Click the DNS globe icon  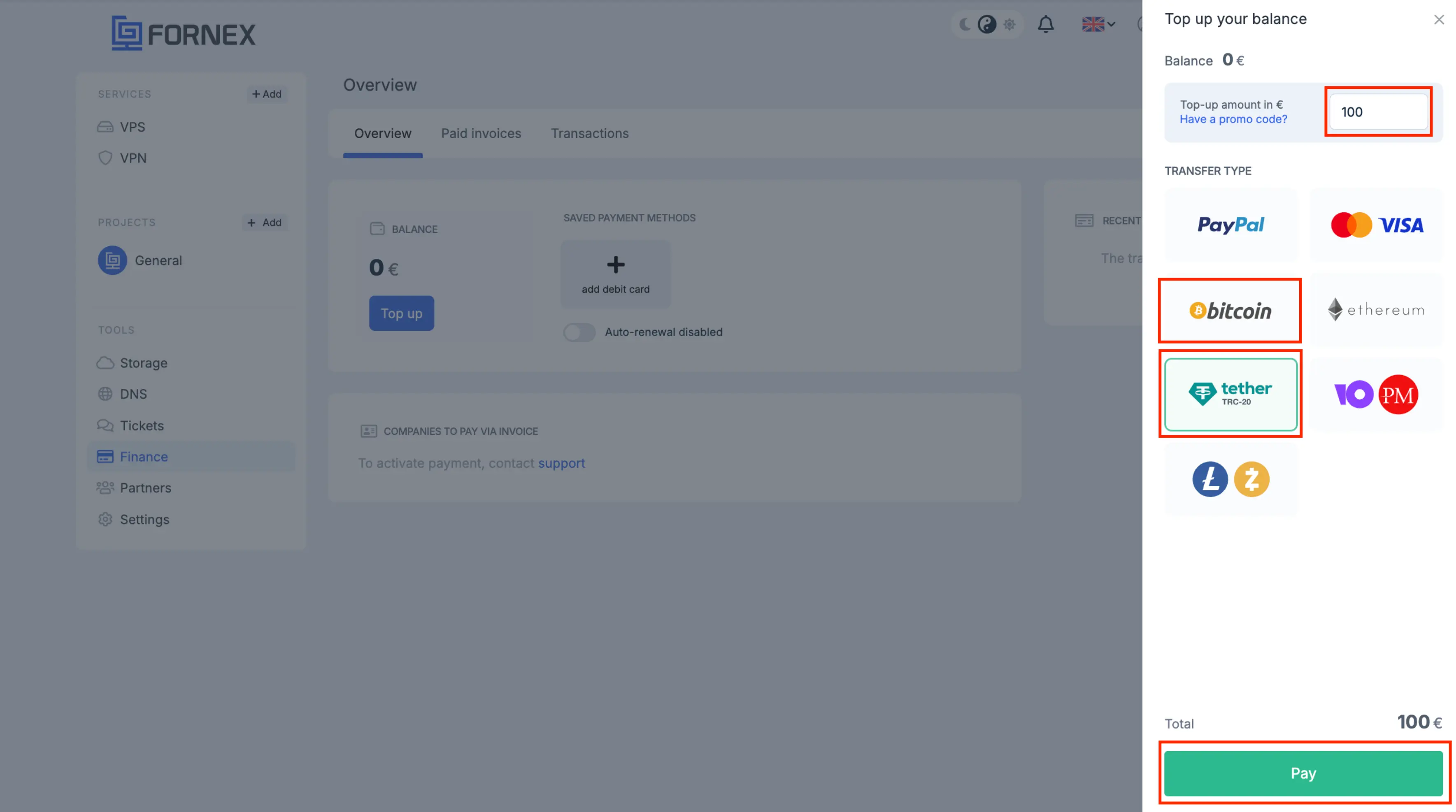pos(105,394)
